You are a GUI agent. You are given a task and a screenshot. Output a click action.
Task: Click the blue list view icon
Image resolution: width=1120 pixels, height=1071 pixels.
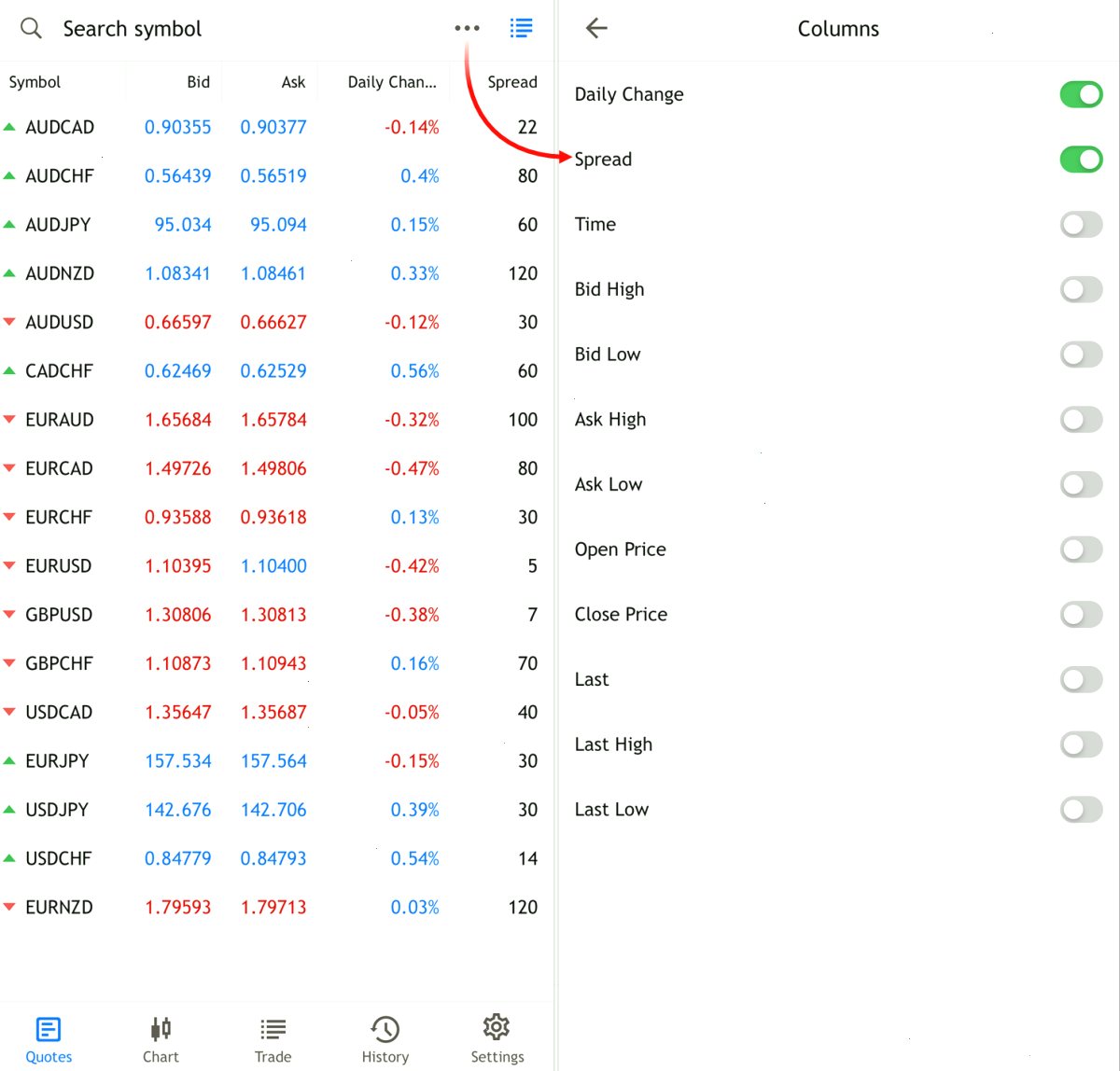(x=521, y=28)
